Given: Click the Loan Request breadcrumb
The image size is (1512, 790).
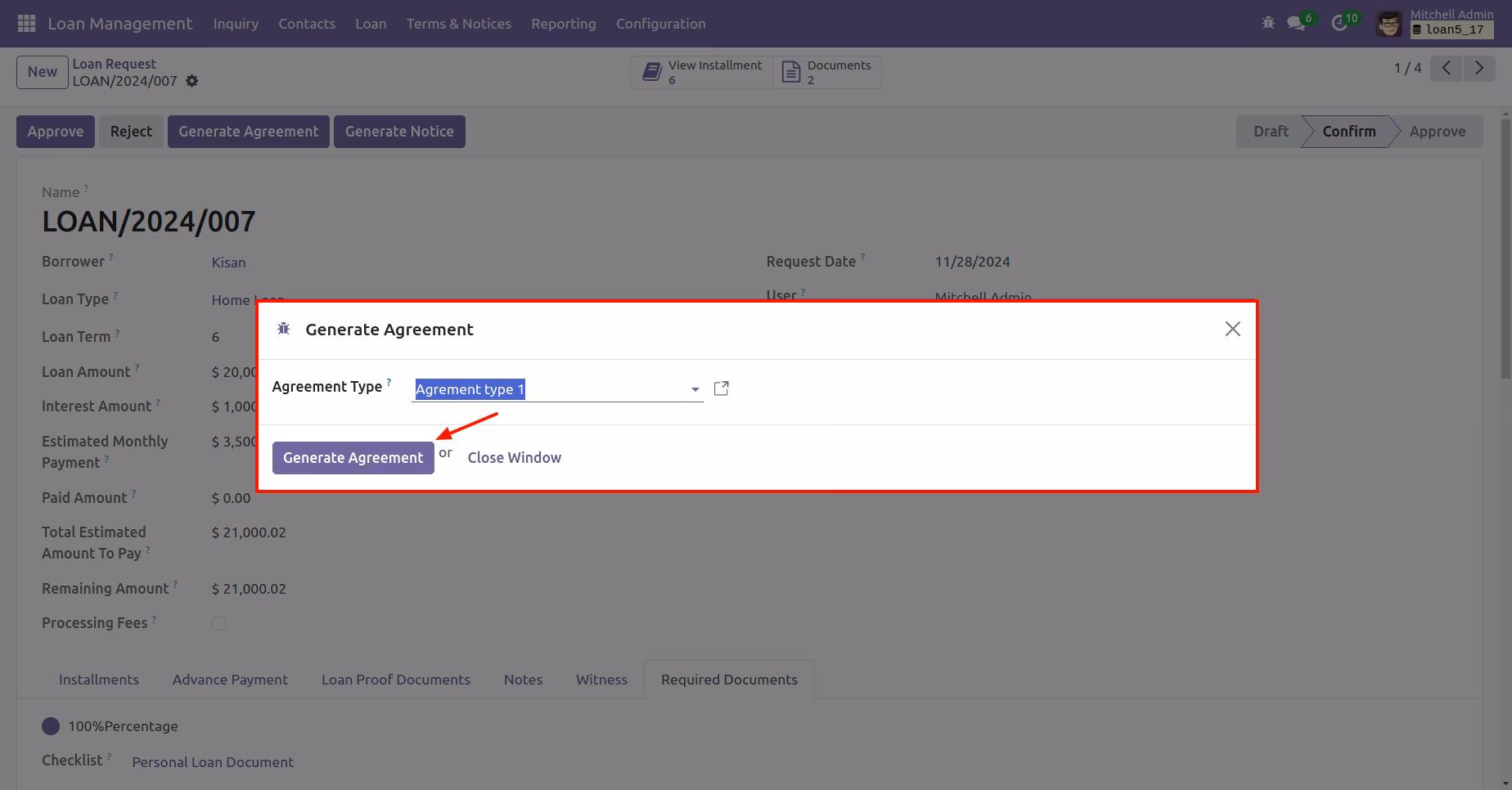Looking at the screenshot, I should point(115,64).
